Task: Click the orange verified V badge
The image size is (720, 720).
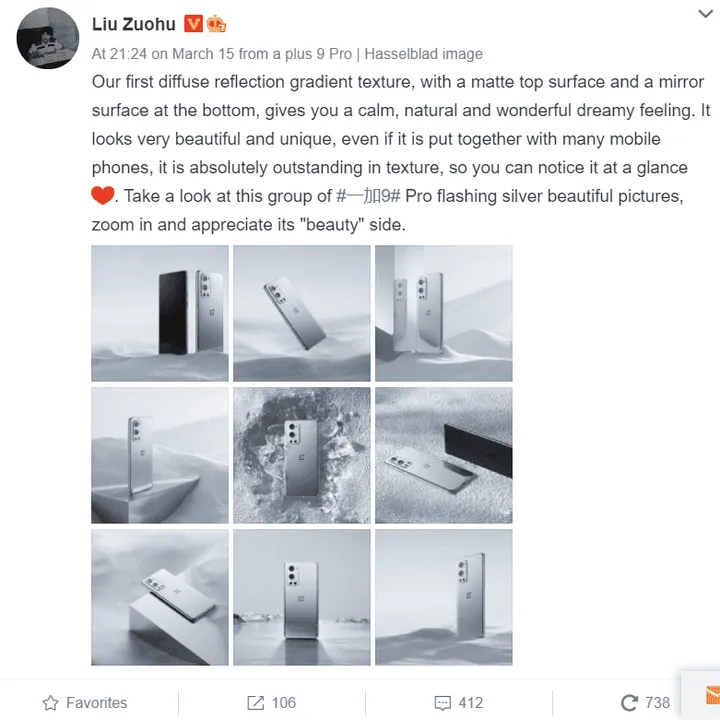Action: click(193, 23)
